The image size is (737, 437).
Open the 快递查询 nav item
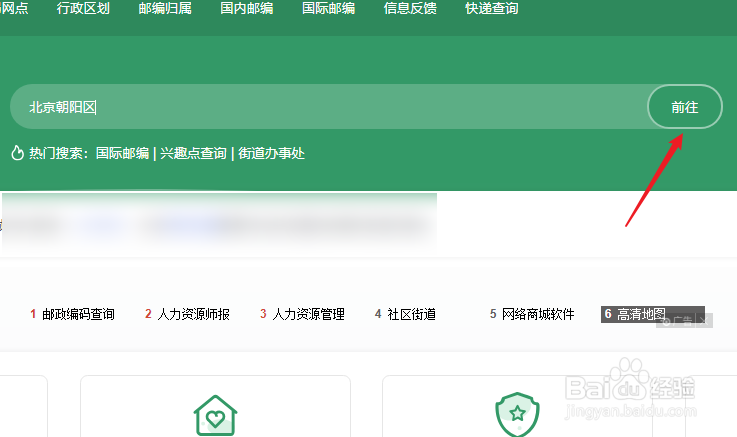pyautogui.click(x=492, y=8)
